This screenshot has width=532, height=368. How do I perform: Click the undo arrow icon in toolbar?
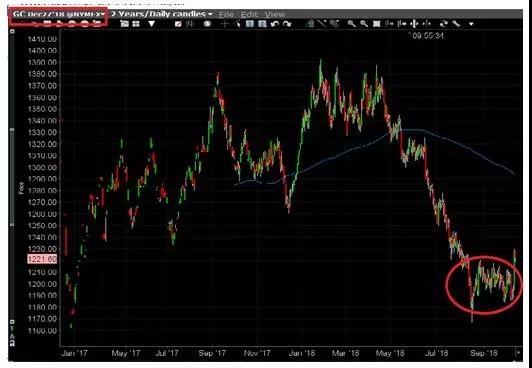click(x=275, y=24)
